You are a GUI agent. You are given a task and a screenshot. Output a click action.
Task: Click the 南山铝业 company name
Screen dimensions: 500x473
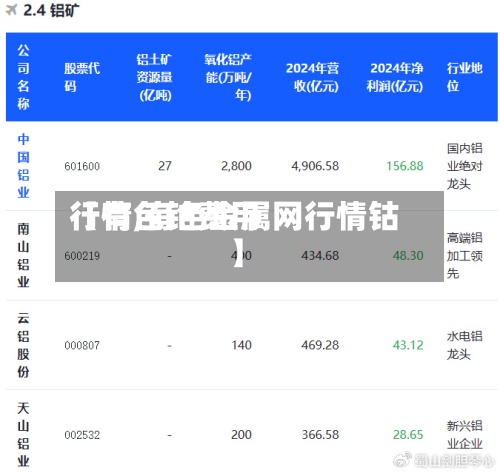point(23,255)
